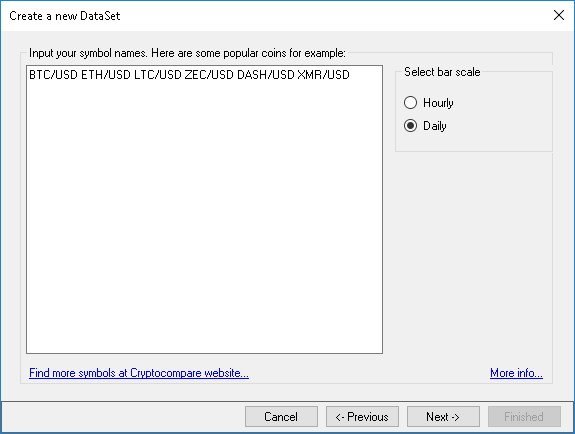Viewport: 575px width, 434px height.
Task: Select the Hourly bar scale radio button
Action: pyautogui.click(x=410, y=102)
